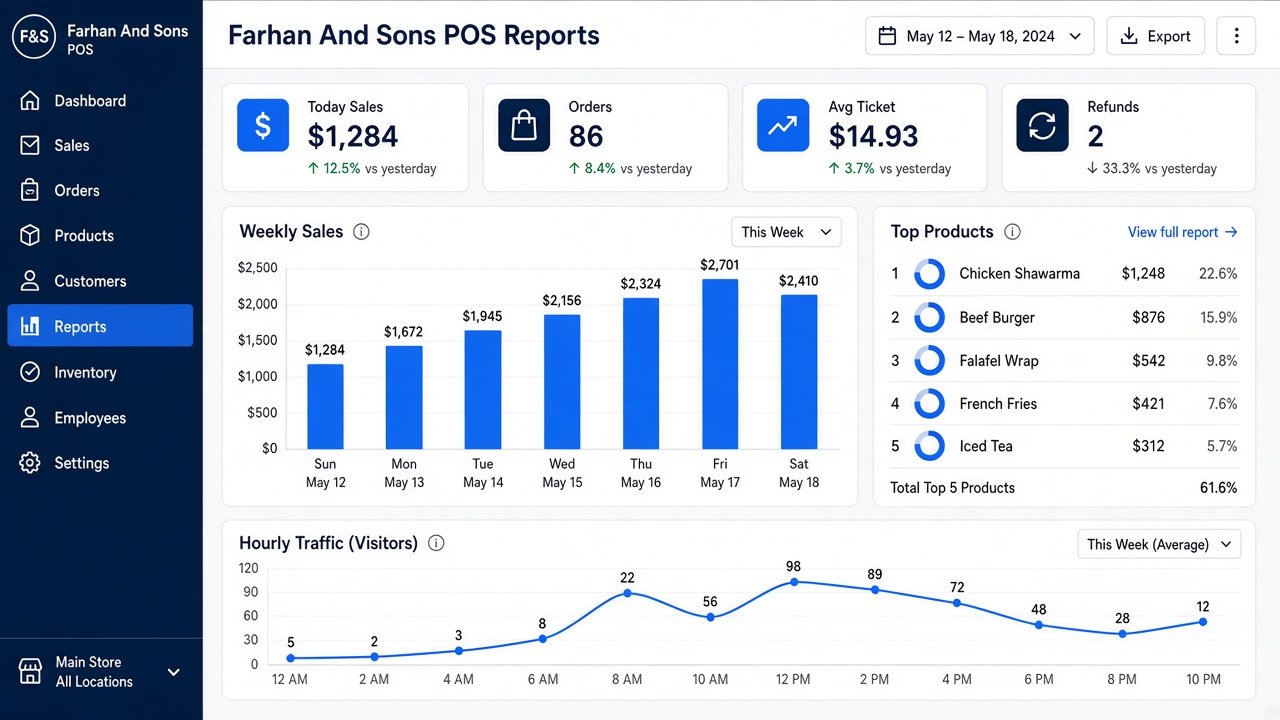Screen dimensions: 1280x720
Task: Show Top Products info icon
Action: [x=1012, y=232]
